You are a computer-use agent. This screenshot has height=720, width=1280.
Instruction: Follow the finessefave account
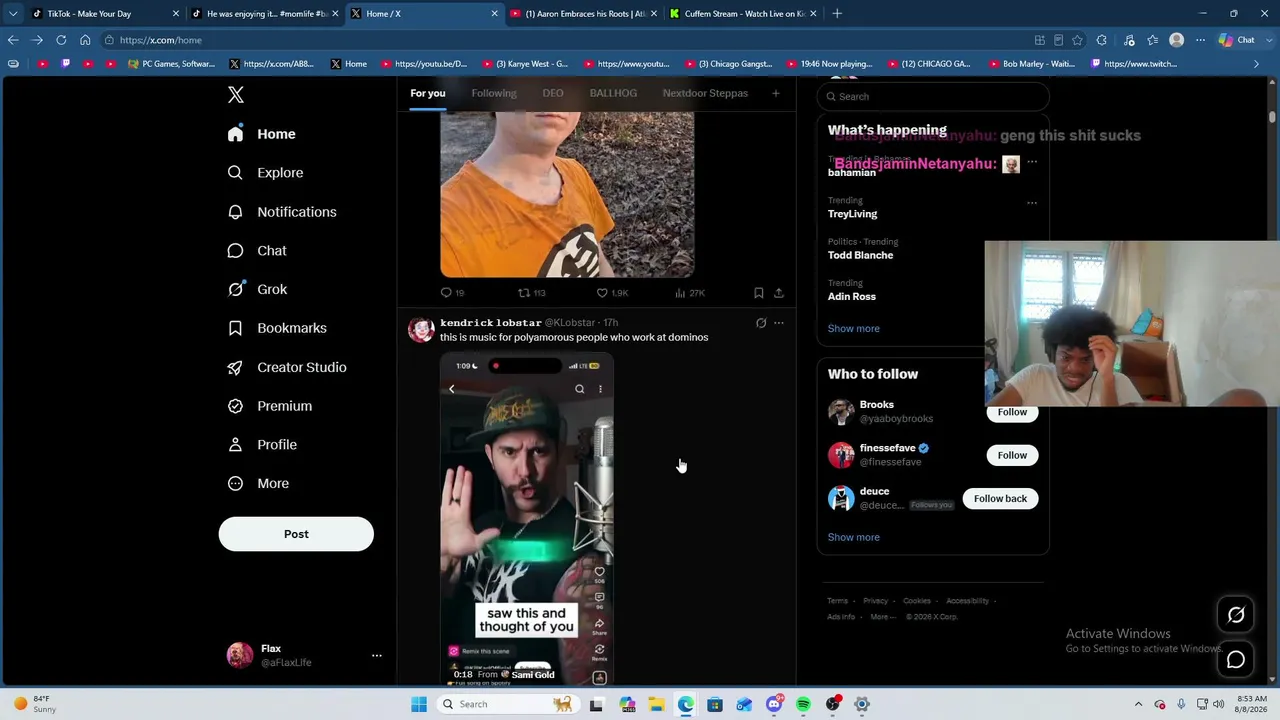click(x=1012, y=456)
